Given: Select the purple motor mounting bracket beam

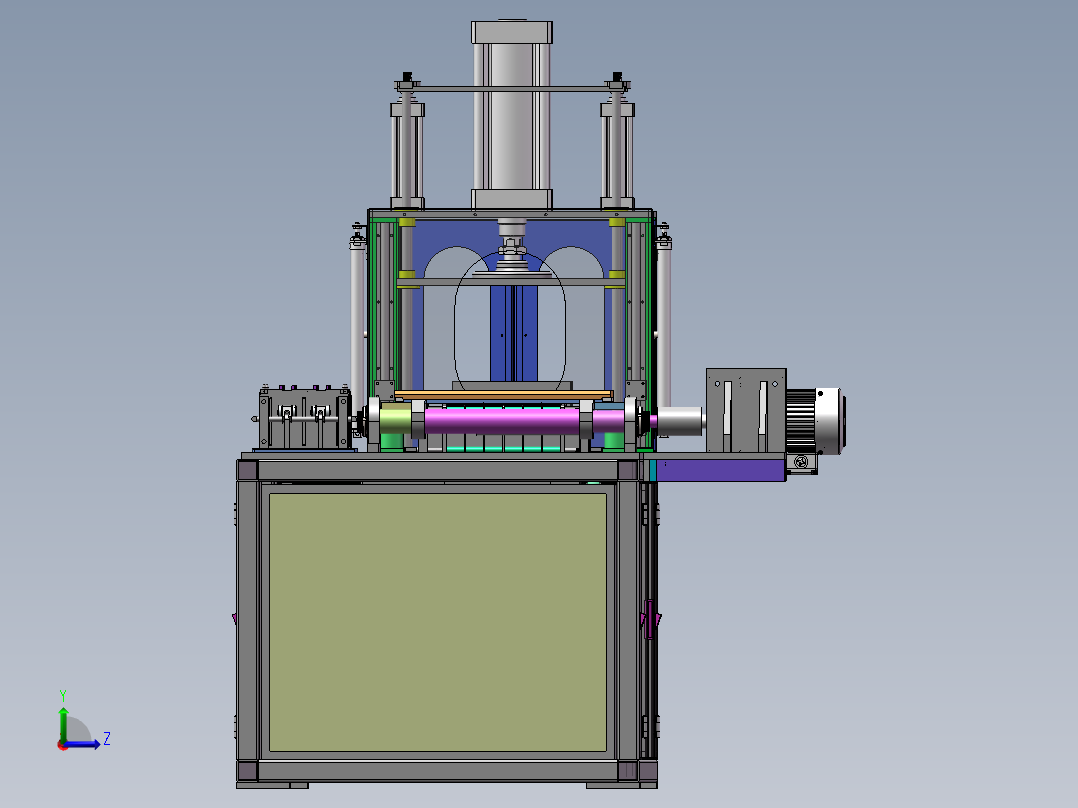Looking at the screenshot, I should point(720,470).
